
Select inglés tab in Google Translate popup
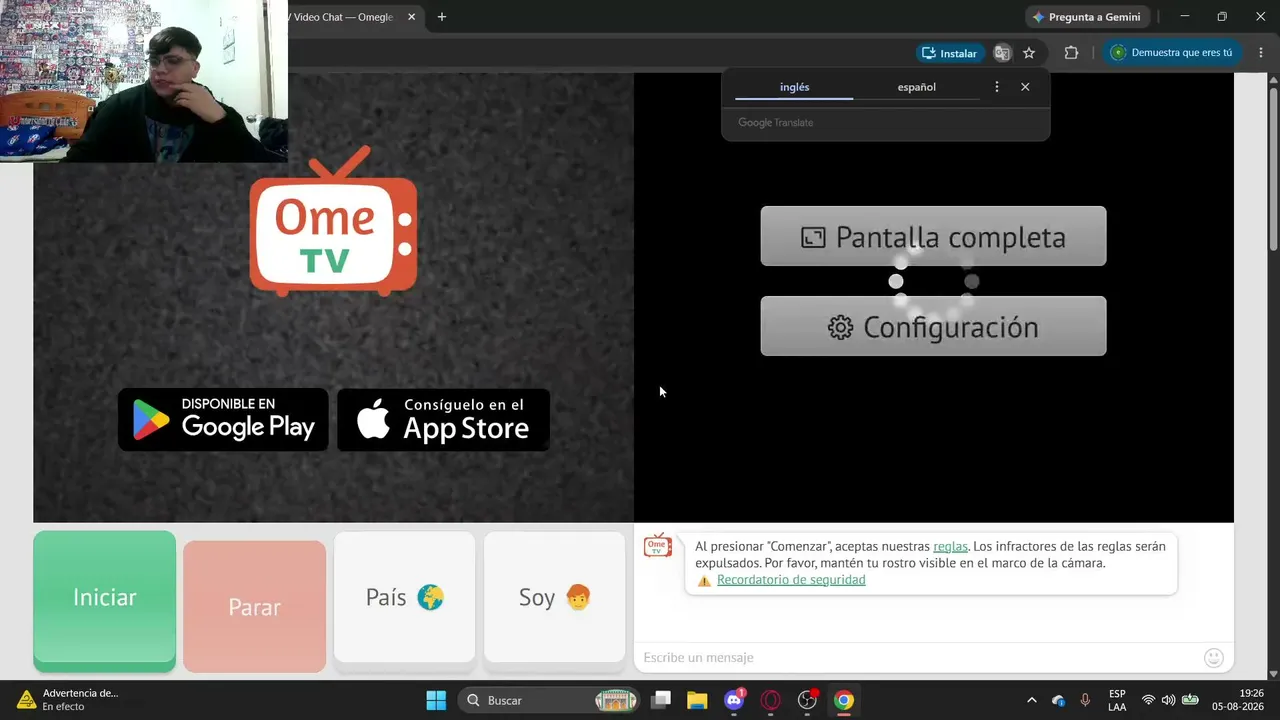794,87
